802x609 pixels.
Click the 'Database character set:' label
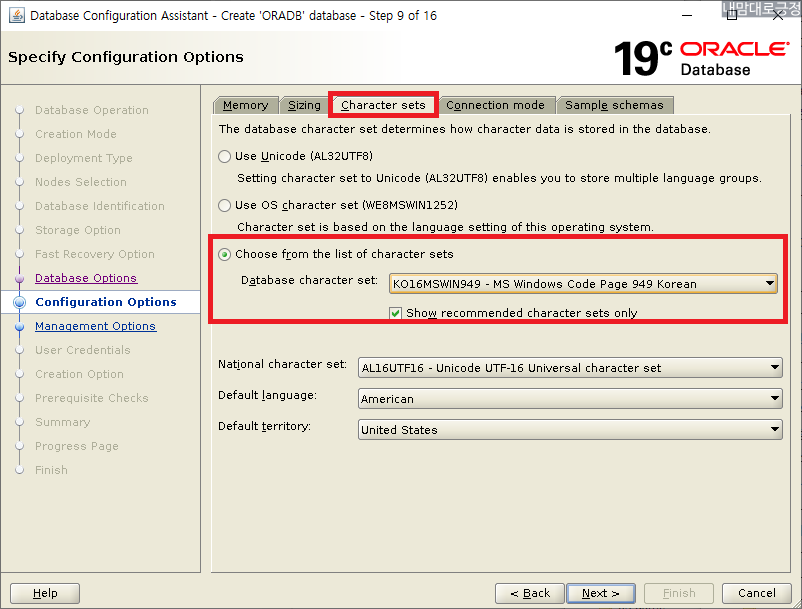(x=309, y=280)
